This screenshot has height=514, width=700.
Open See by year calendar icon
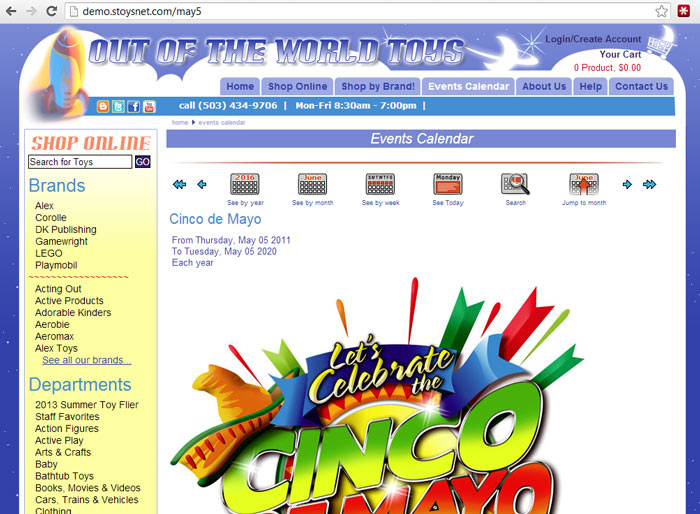245,184
